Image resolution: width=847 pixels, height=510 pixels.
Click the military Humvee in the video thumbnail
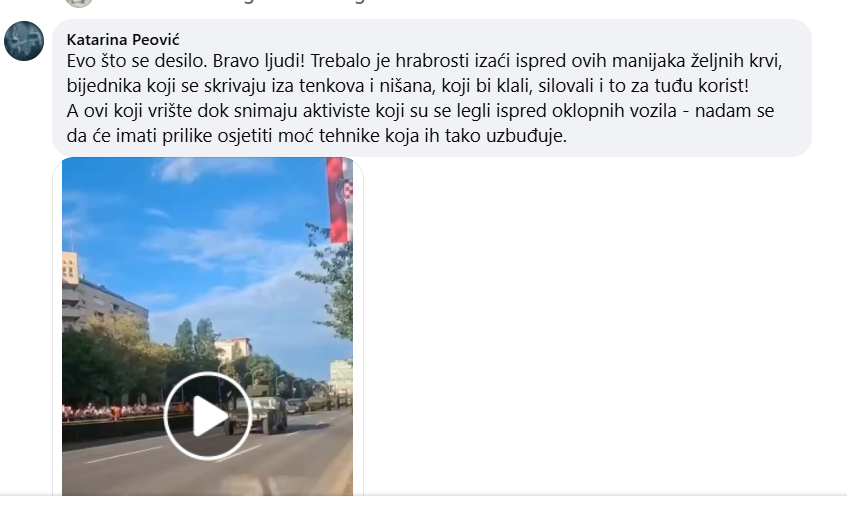coord(256,414)
